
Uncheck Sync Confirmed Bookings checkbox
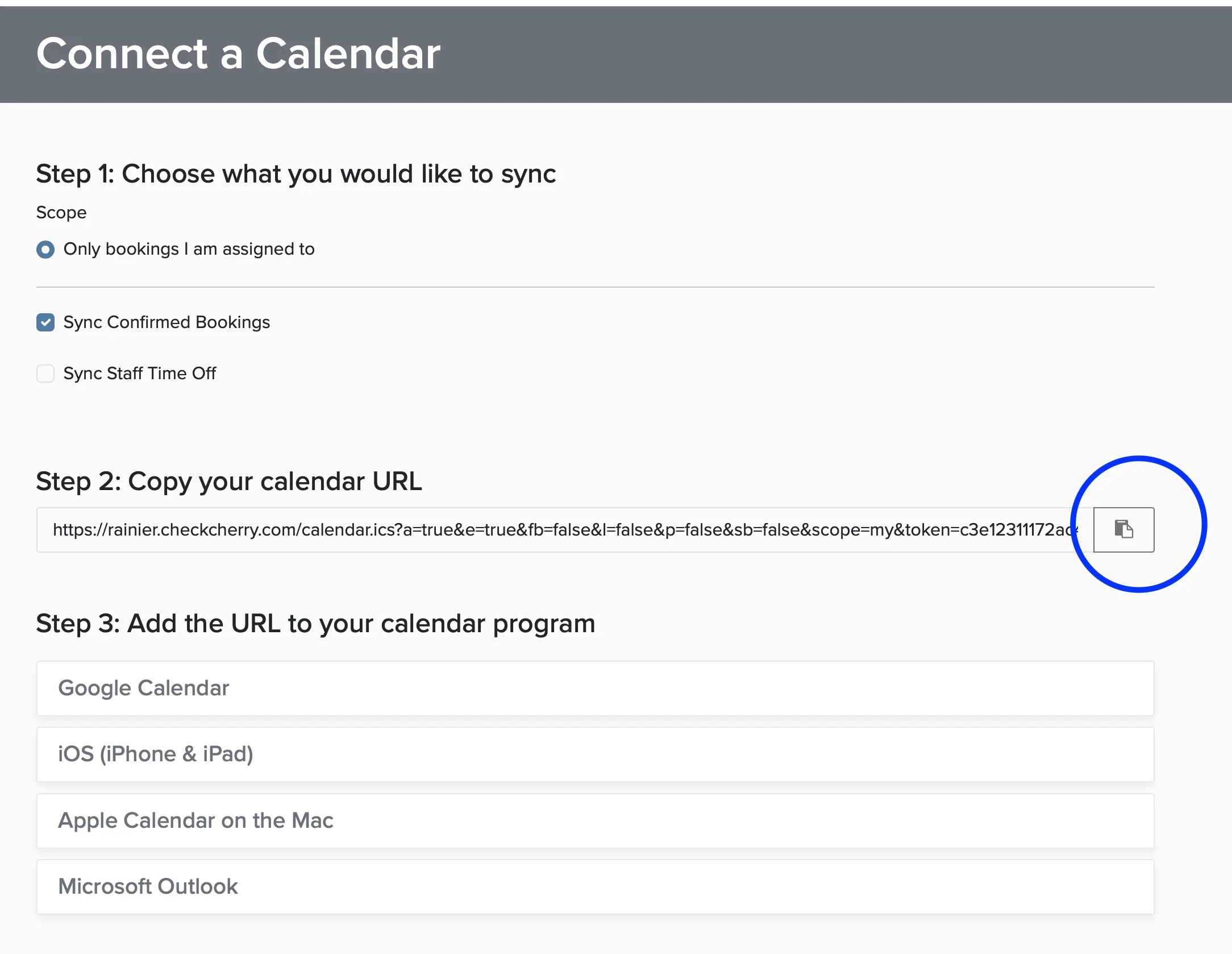[45, 322]
